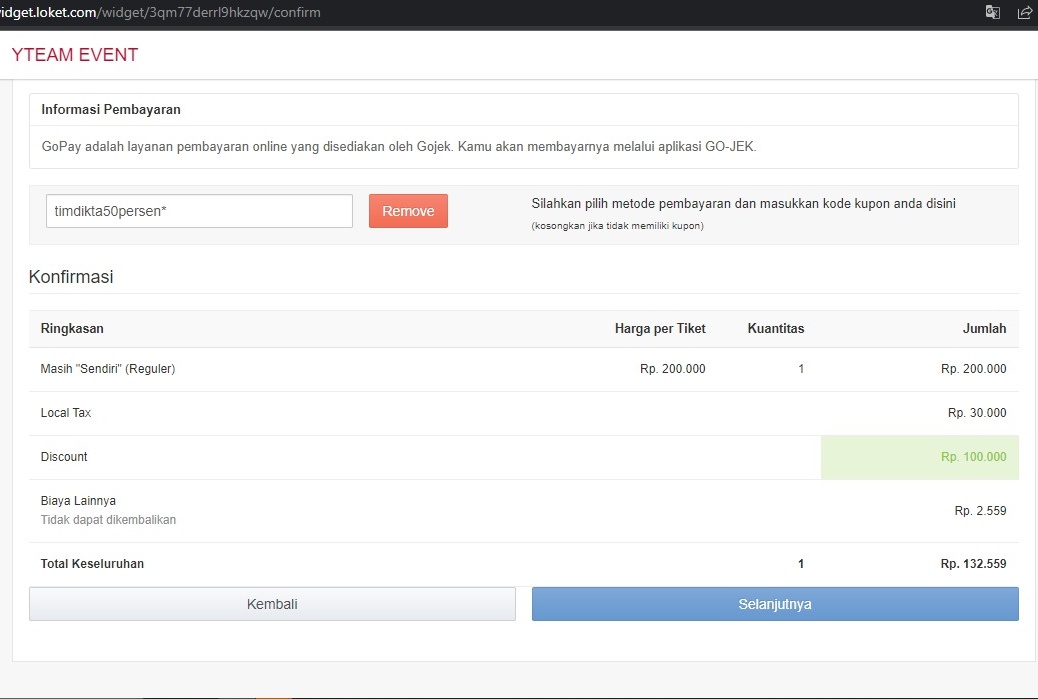Screen dimensions: 1038x699
Task: Click the Rp. 200.000 price per ticket
Action: click(673, 369)
